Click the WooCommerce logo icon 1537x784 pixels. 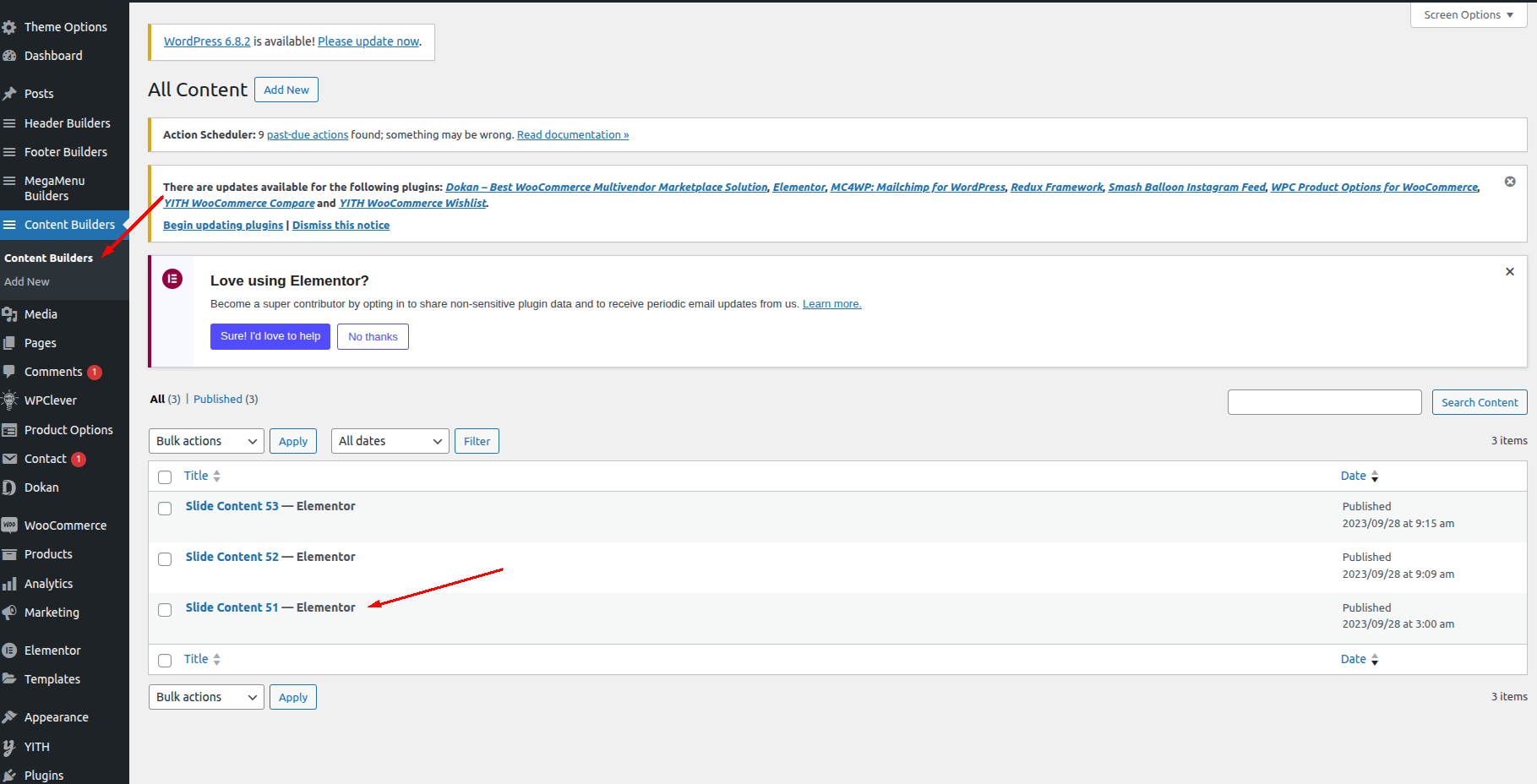[x=9, y=525]
